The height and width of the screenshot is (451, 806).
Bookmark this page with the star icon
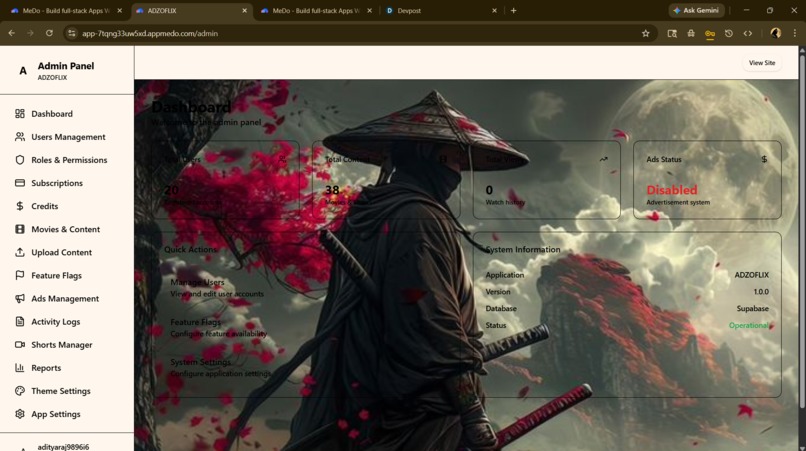(x=646, y=33)
